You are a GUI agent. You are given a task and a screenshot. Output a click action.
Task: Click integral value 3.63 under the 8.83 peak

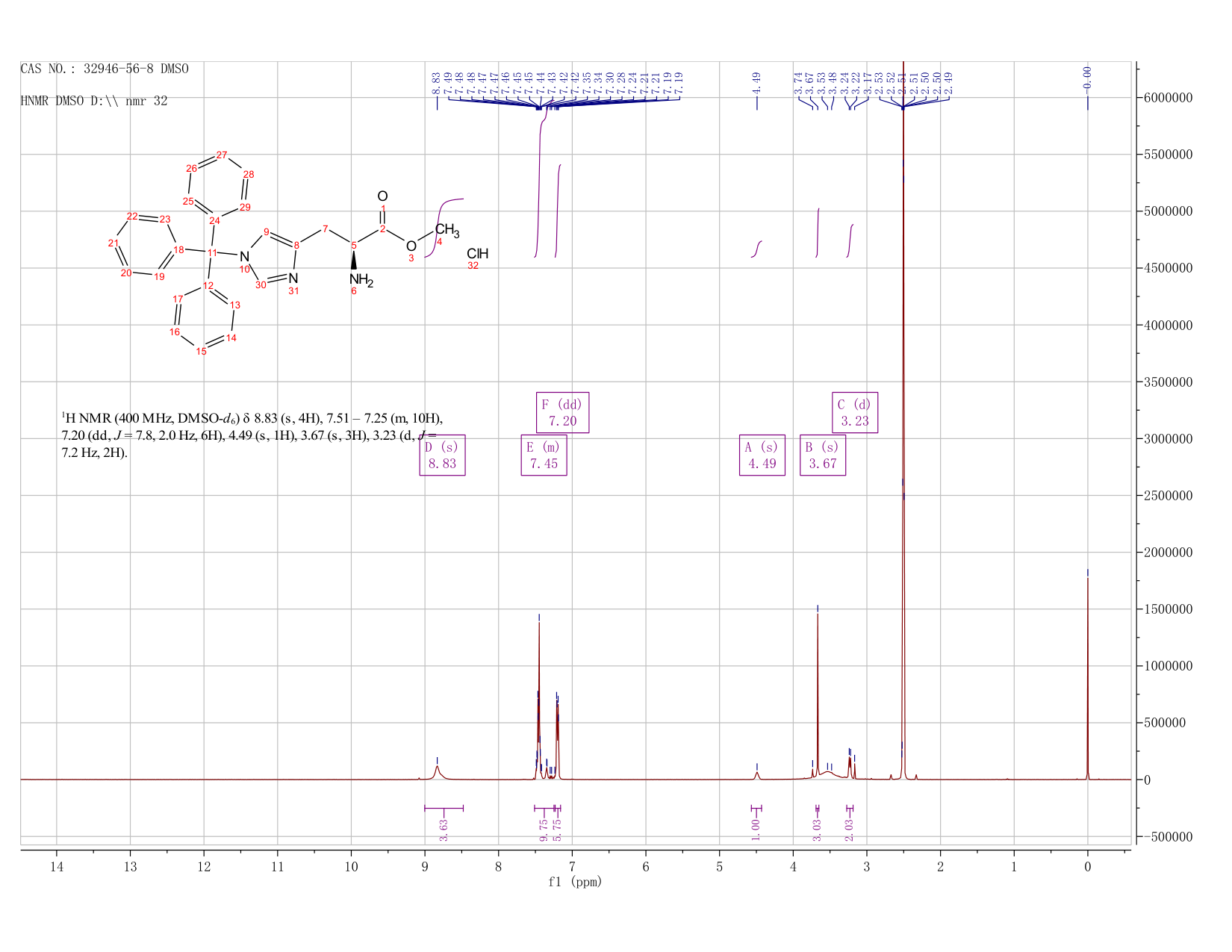pos(444,830)
